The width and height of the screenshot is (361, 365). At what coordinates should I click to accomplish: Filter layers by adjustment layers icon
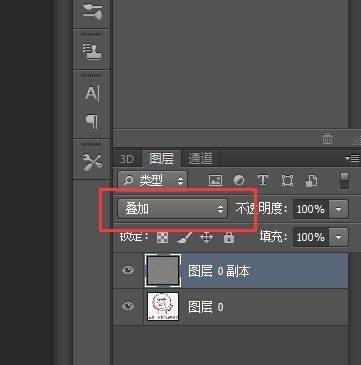[239, 180]
